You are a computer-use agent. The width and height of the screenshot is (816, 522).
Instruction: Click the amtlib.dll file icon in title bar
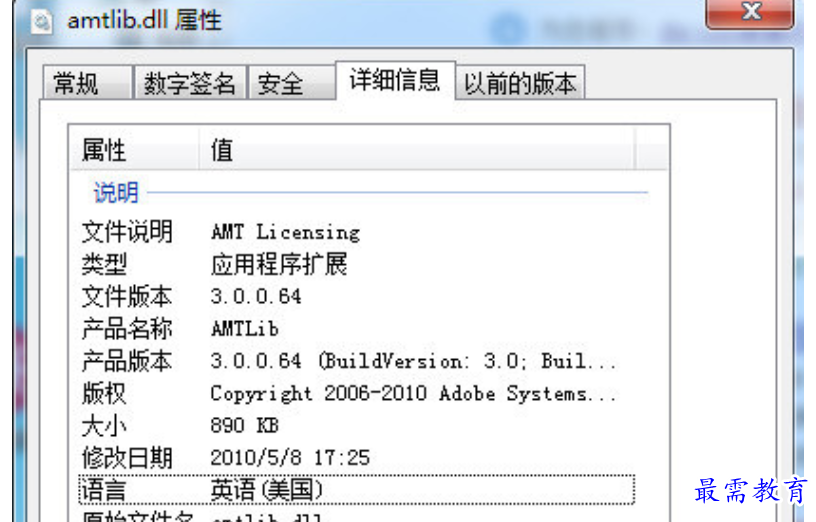[42, 22]
